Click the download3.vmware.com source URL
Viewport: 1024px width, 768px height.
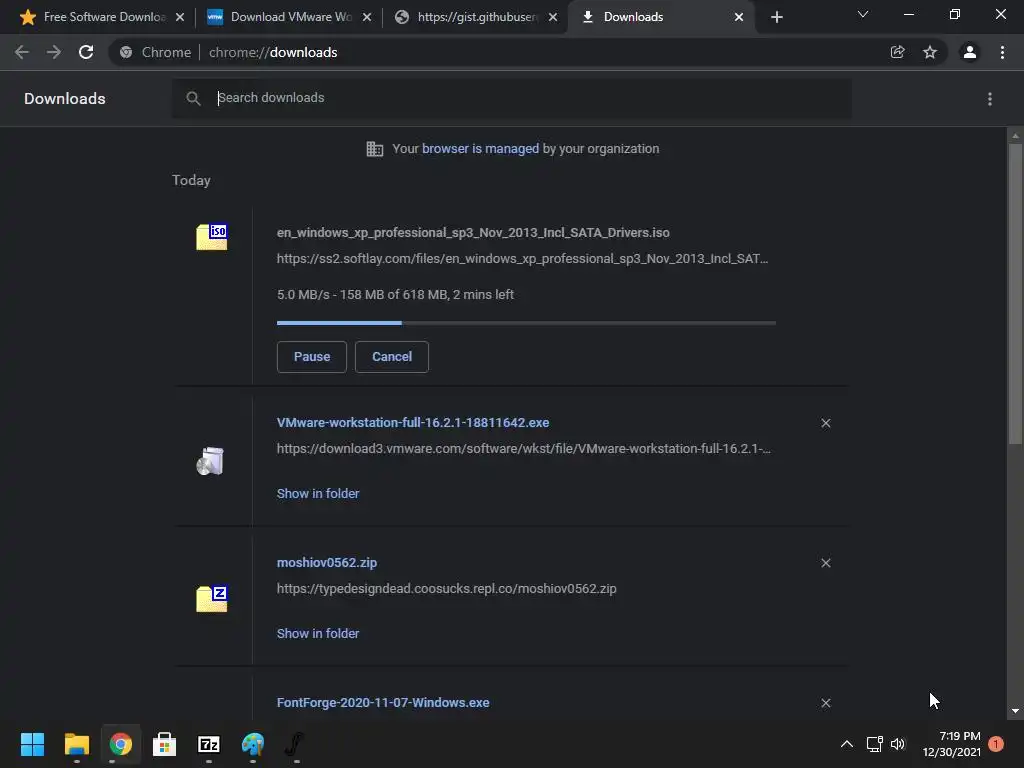524,449
